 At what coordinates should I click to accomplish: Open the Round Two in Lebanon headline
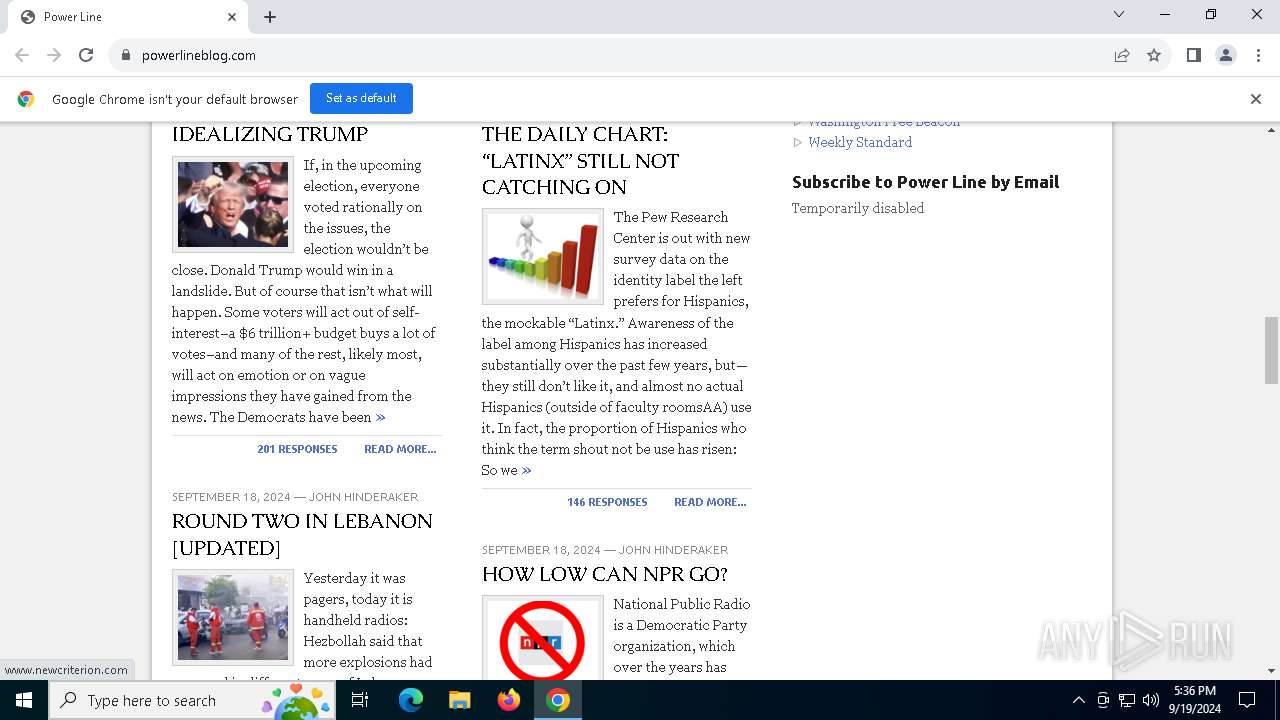tap(302, 534)
